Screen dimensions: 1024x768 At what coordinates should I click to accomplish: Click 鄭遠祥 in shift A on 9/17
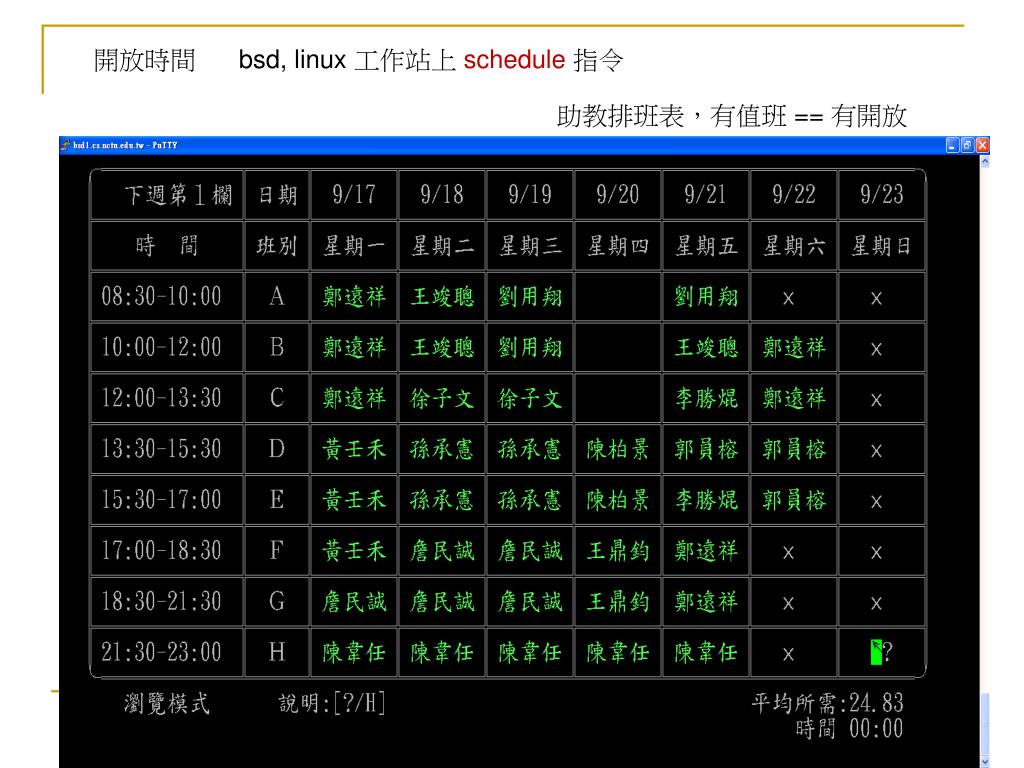click(354, 296)
